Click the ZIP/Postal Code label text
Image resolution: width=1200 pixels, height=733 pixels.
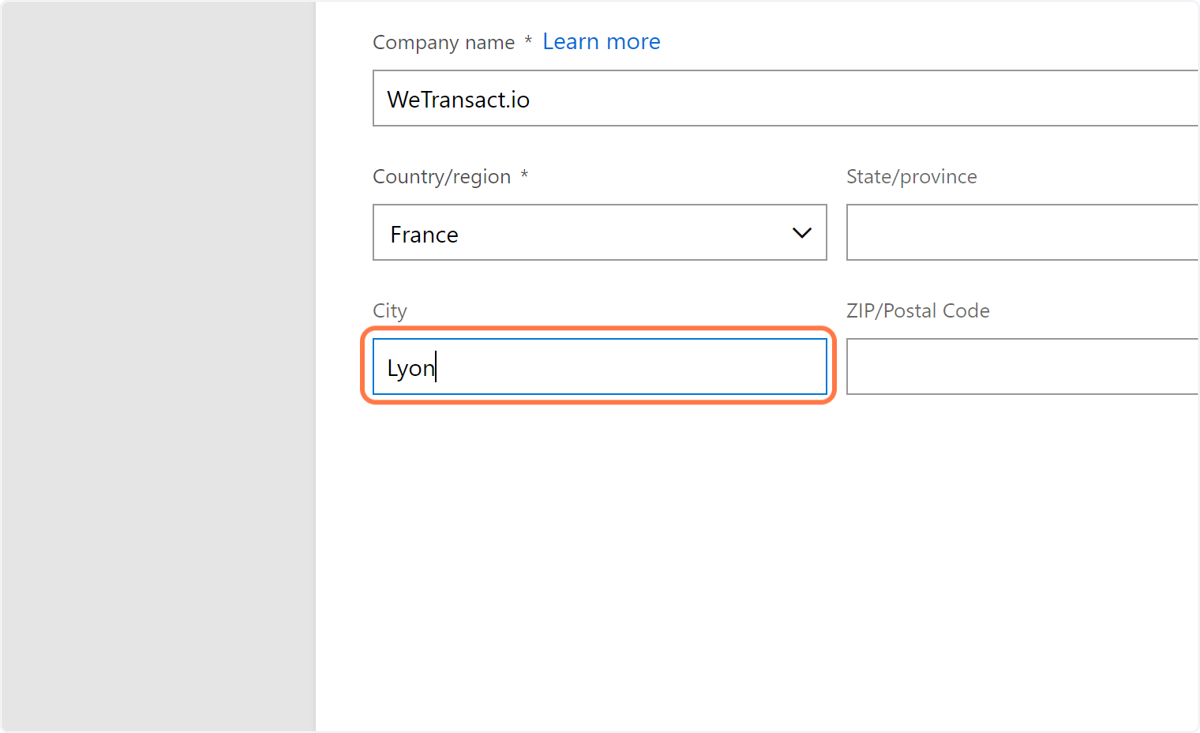(x=918, y=311)
